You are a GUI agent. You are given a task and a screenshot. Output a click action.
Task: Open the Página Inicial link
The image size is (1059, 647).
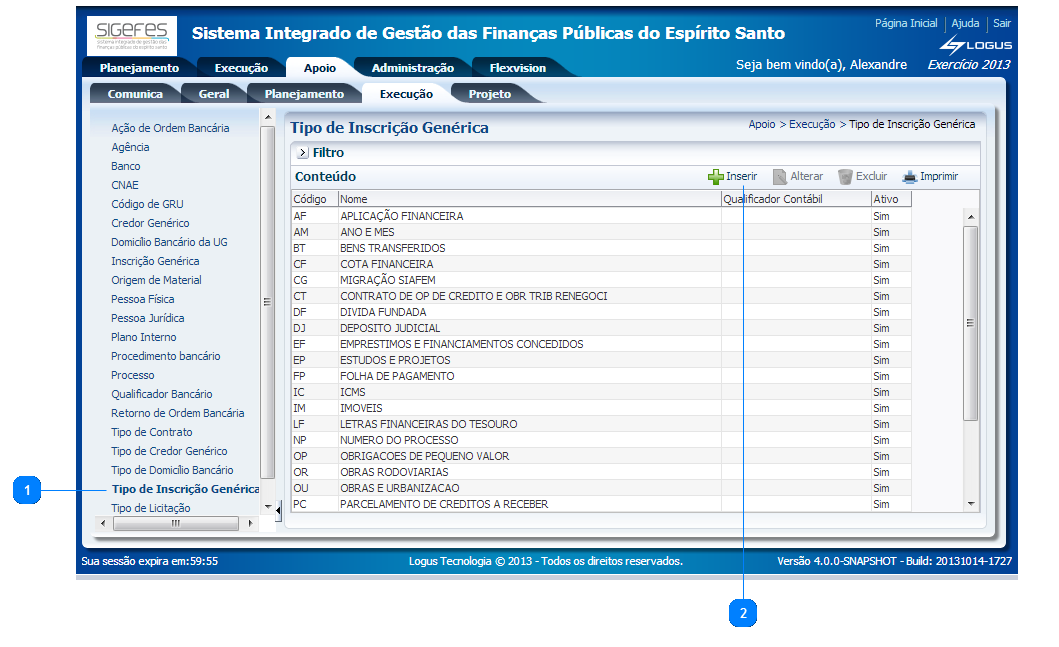(906, 23)
